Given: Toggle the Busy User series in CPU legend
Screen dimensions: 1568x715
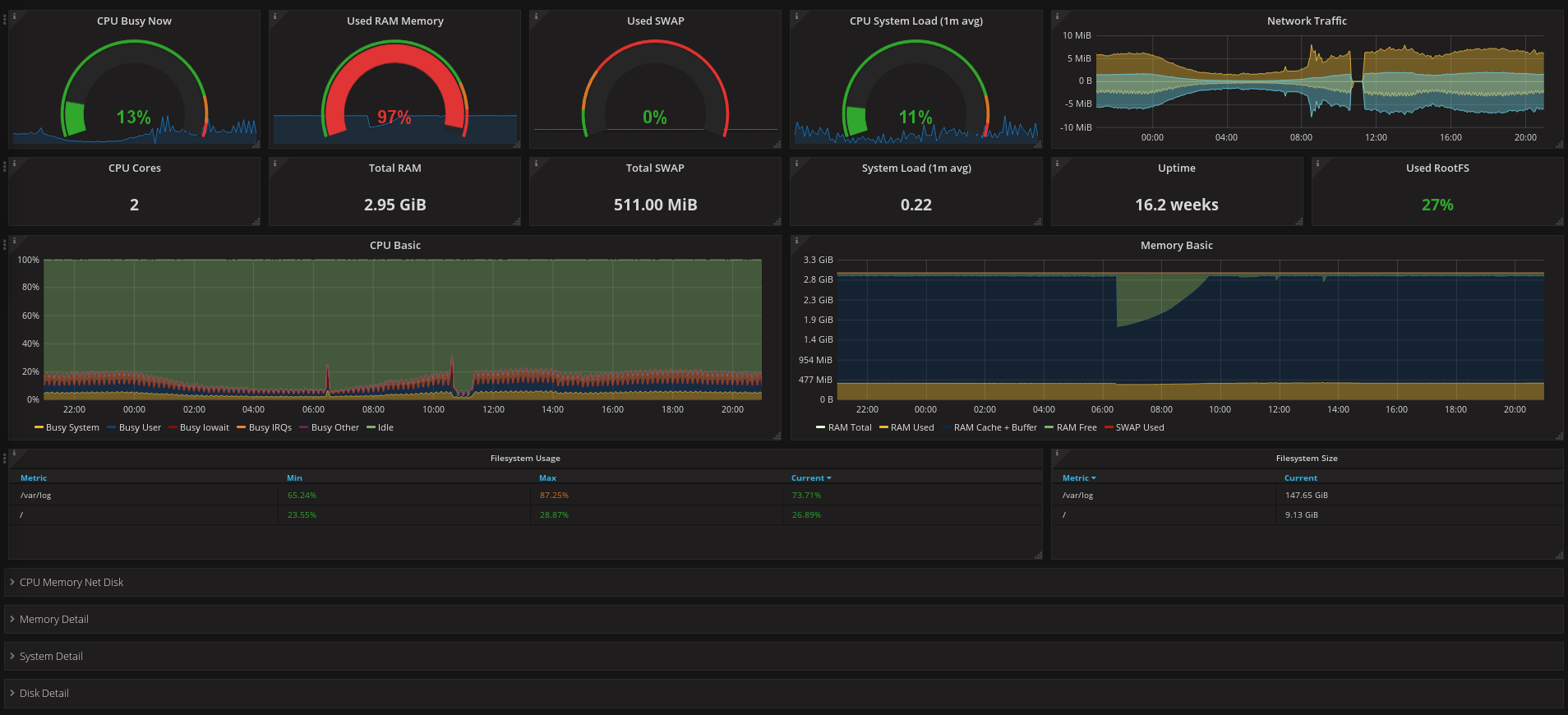Looking at the screenshot, I should pos(140,427).
